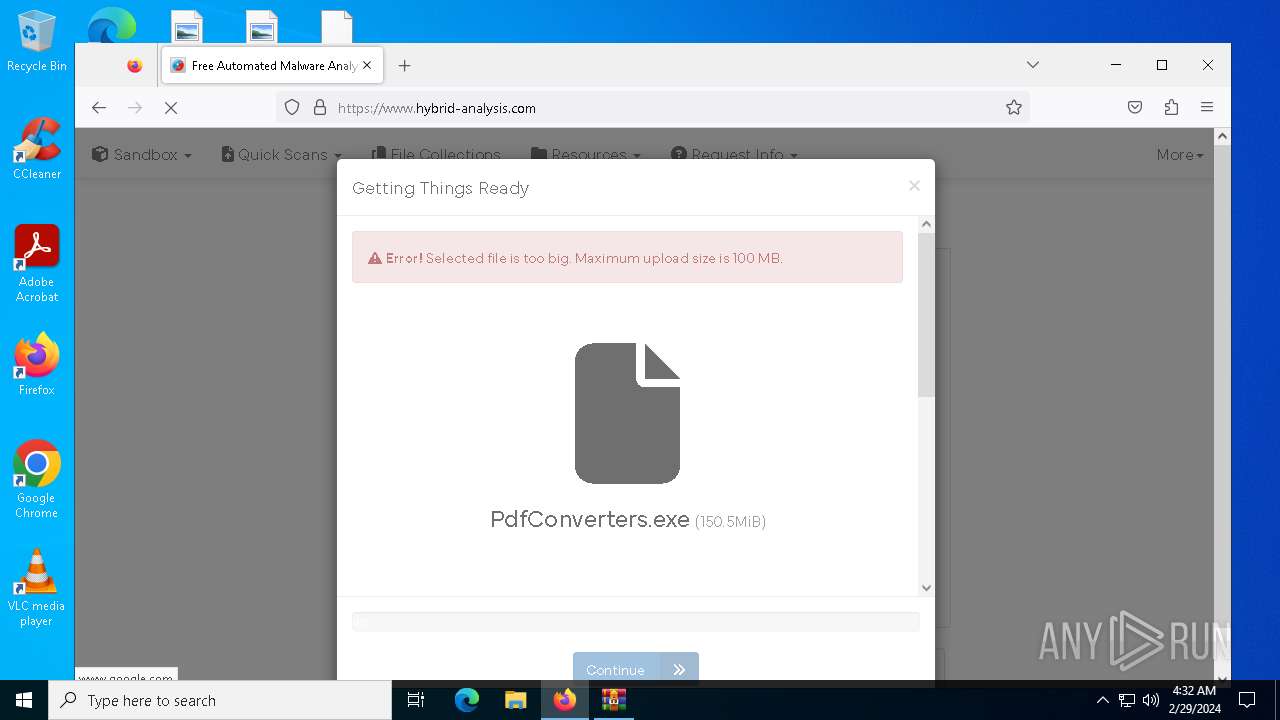
Task: Open the Firefox desktop shortcut
Action: tap(37, 364)
